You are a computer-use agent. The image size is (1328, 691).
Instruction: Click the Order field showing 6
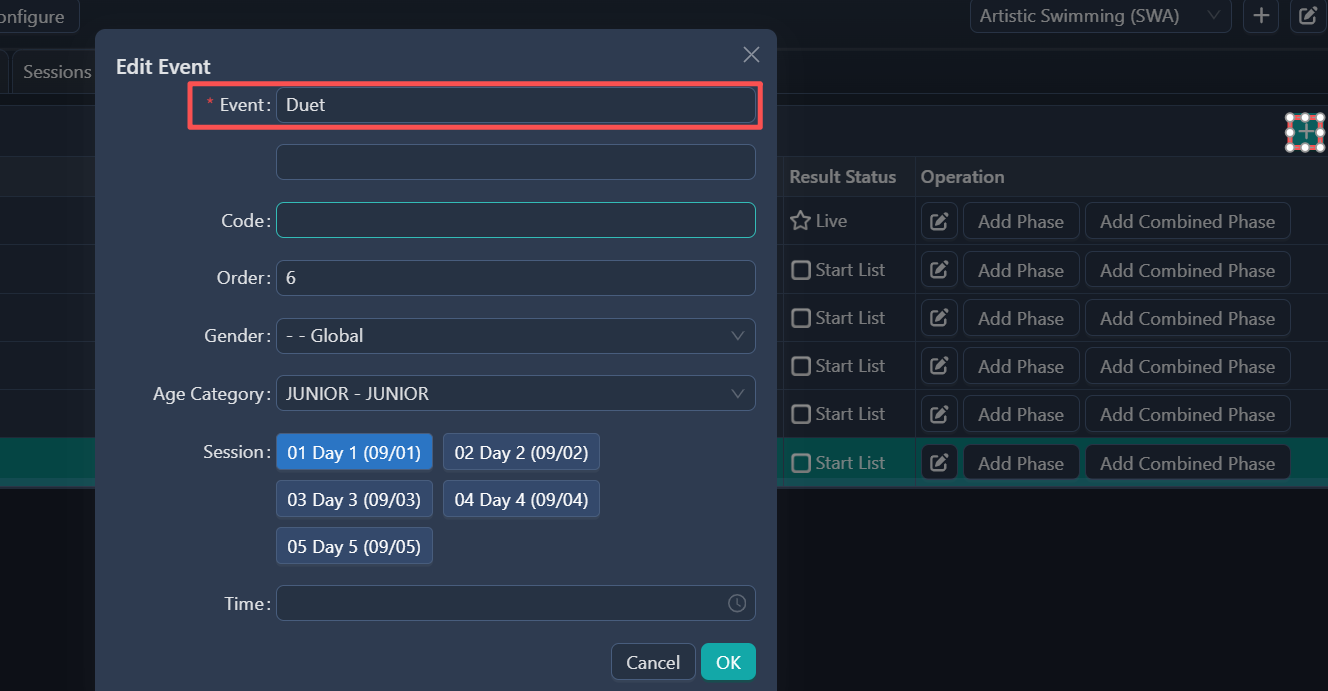[516, 278]
